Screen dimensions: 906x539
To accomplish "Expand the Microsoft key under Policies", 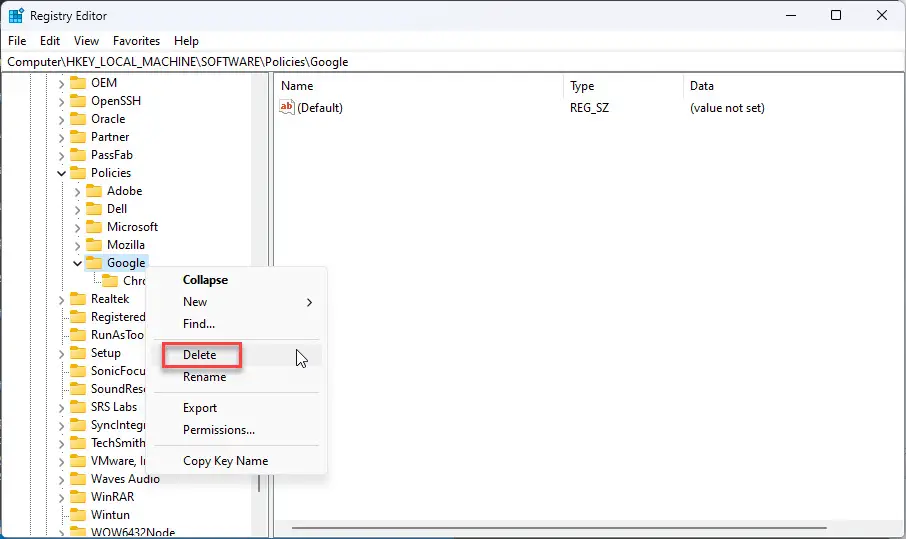I will pos(77,228).
